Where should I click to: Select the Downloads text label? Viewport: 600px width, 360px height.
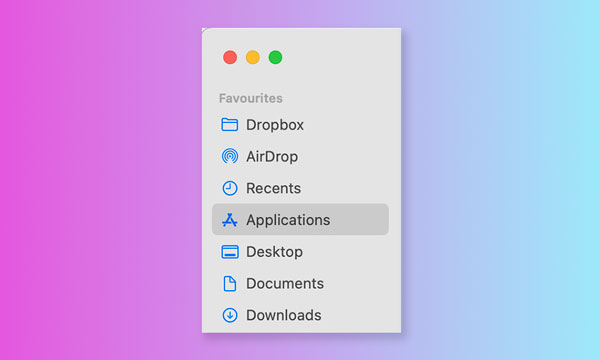pos(284,315)
